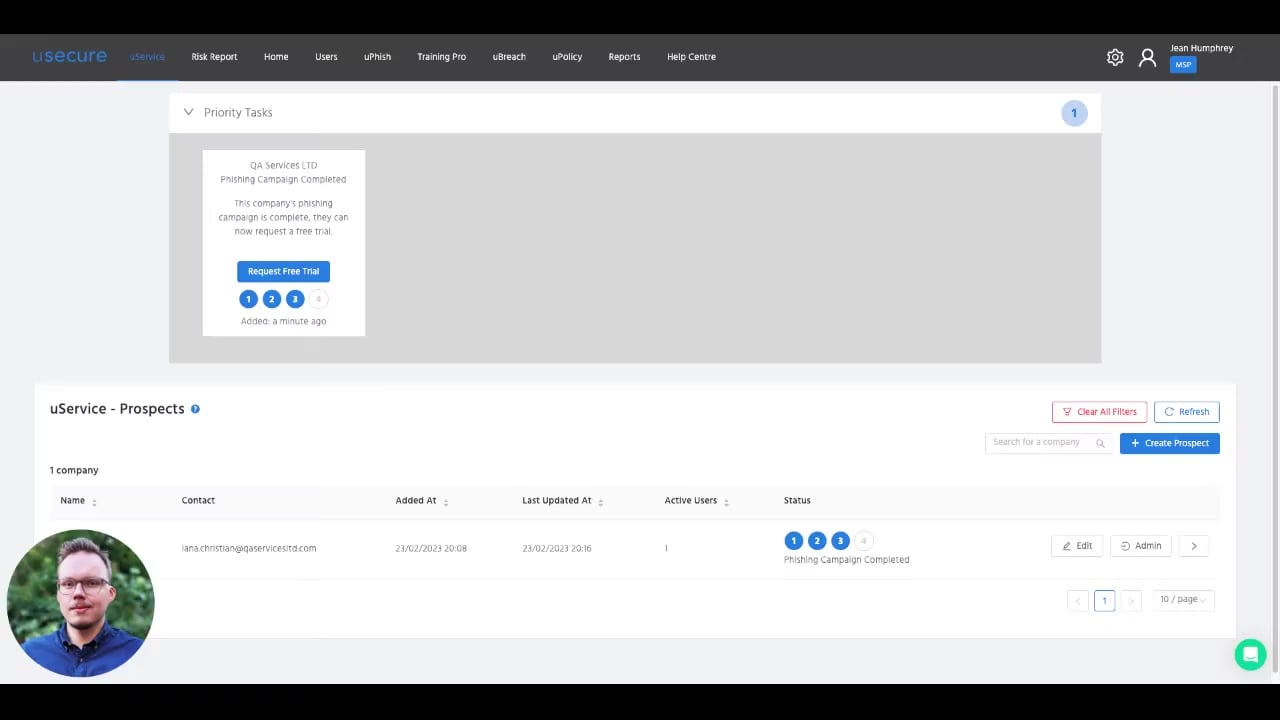Go to previous page arrow
The height and width of the screenshot is (720, 1280).
1077,601
